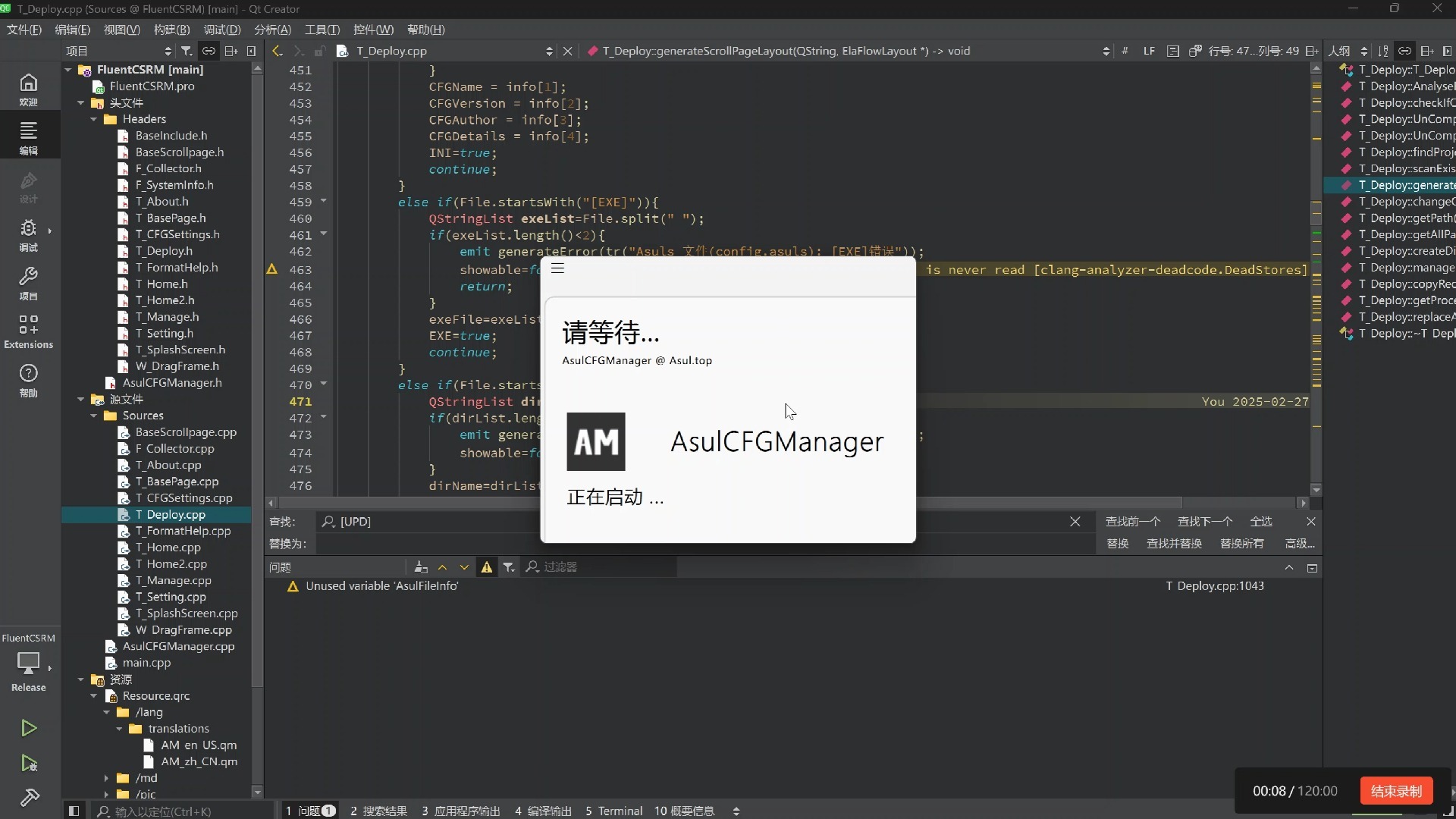Open the Welcome (欢迎) mode
This screenshot has height=819, width=1456.
pos(29,89)
